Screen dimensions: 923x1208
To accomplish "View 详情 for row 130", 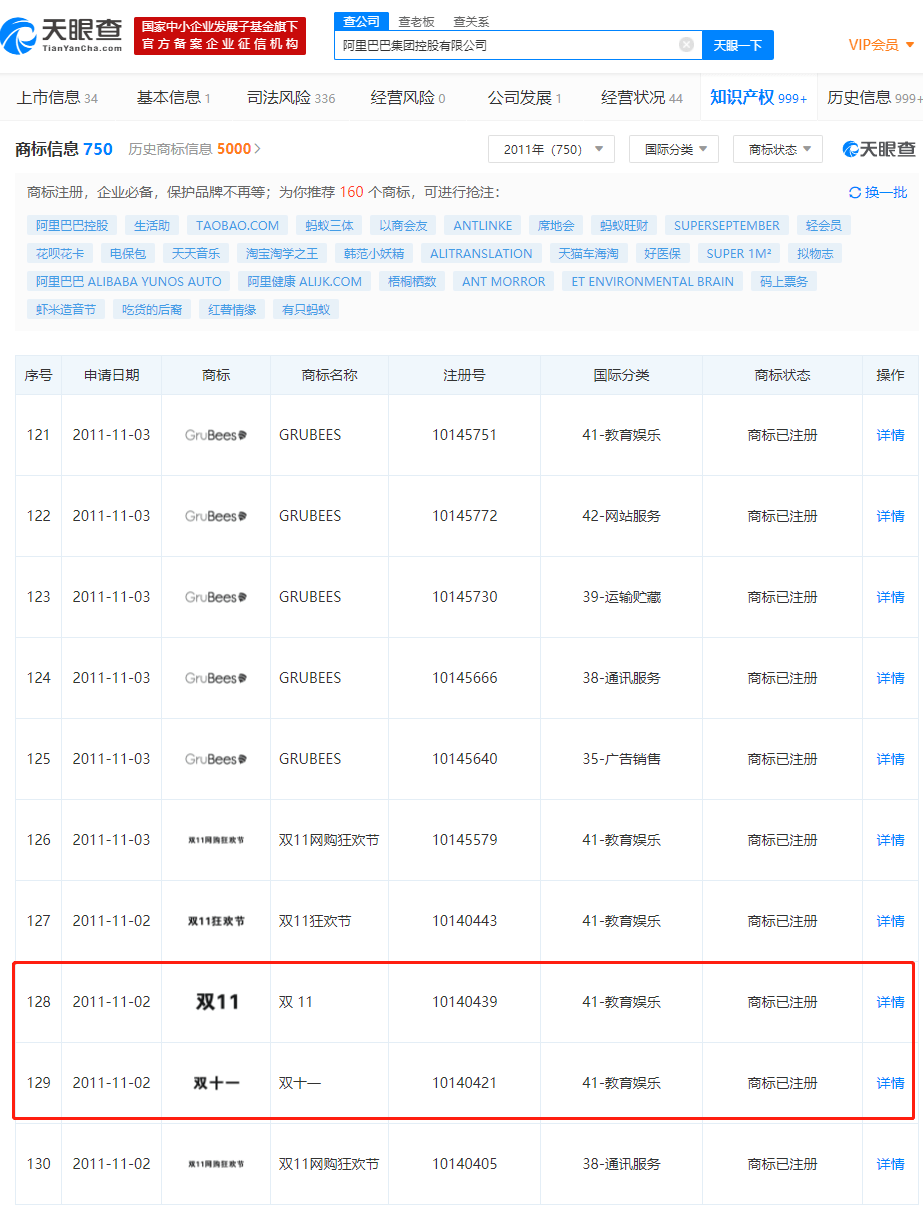I will click(x=890, y=1164).
